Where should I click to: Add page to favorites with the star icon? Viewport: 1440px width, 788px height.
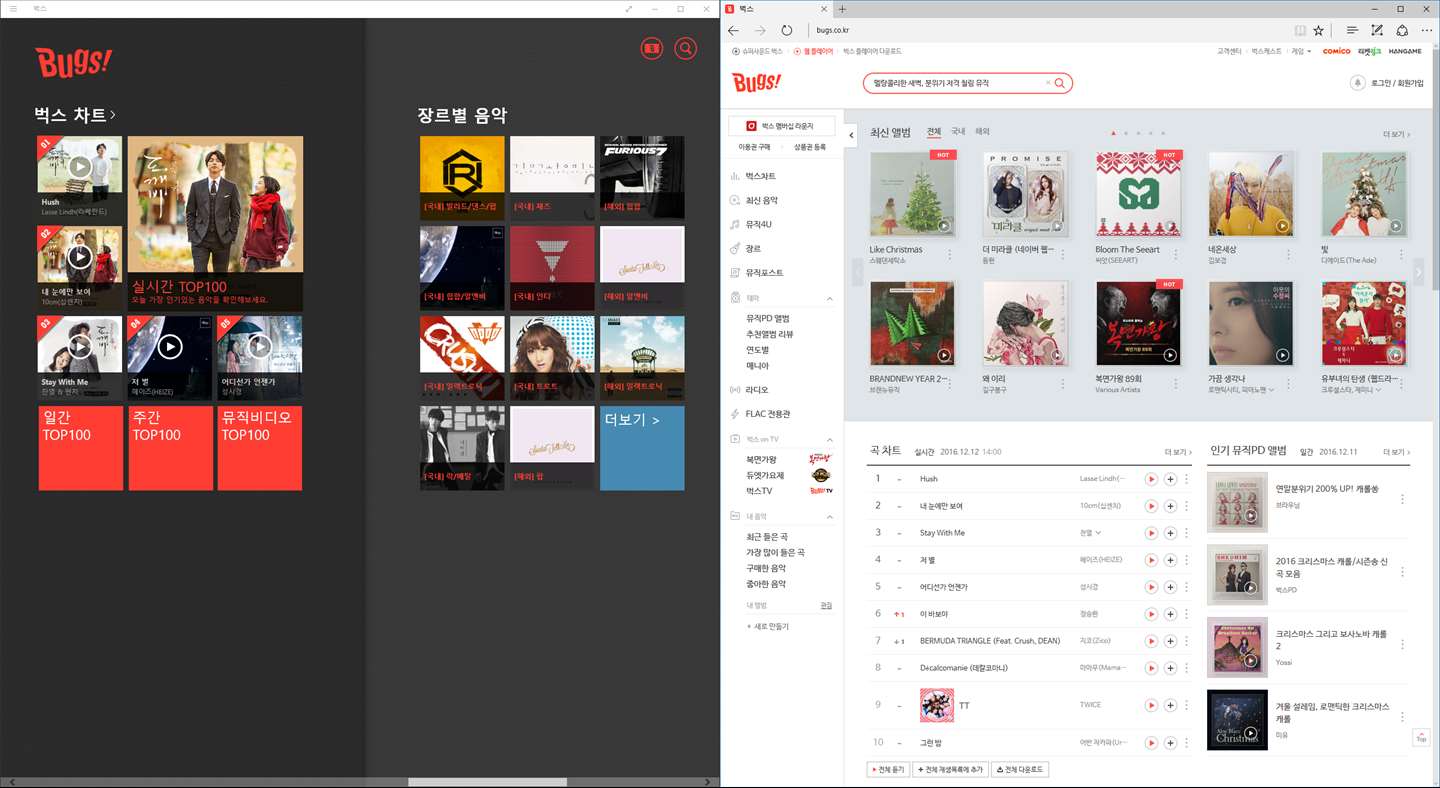click(x=1319, y=30)
